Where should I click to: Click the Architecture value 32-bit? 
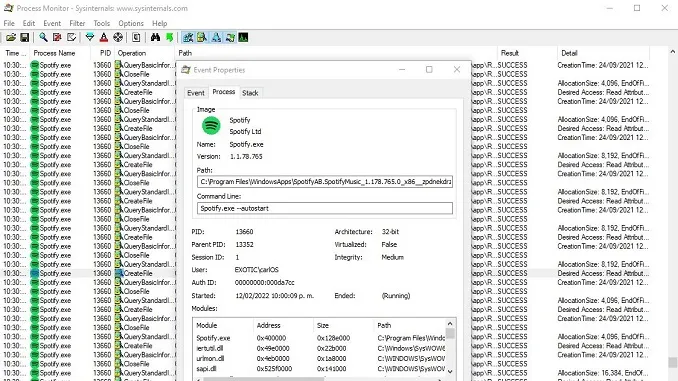pos(390,232)
